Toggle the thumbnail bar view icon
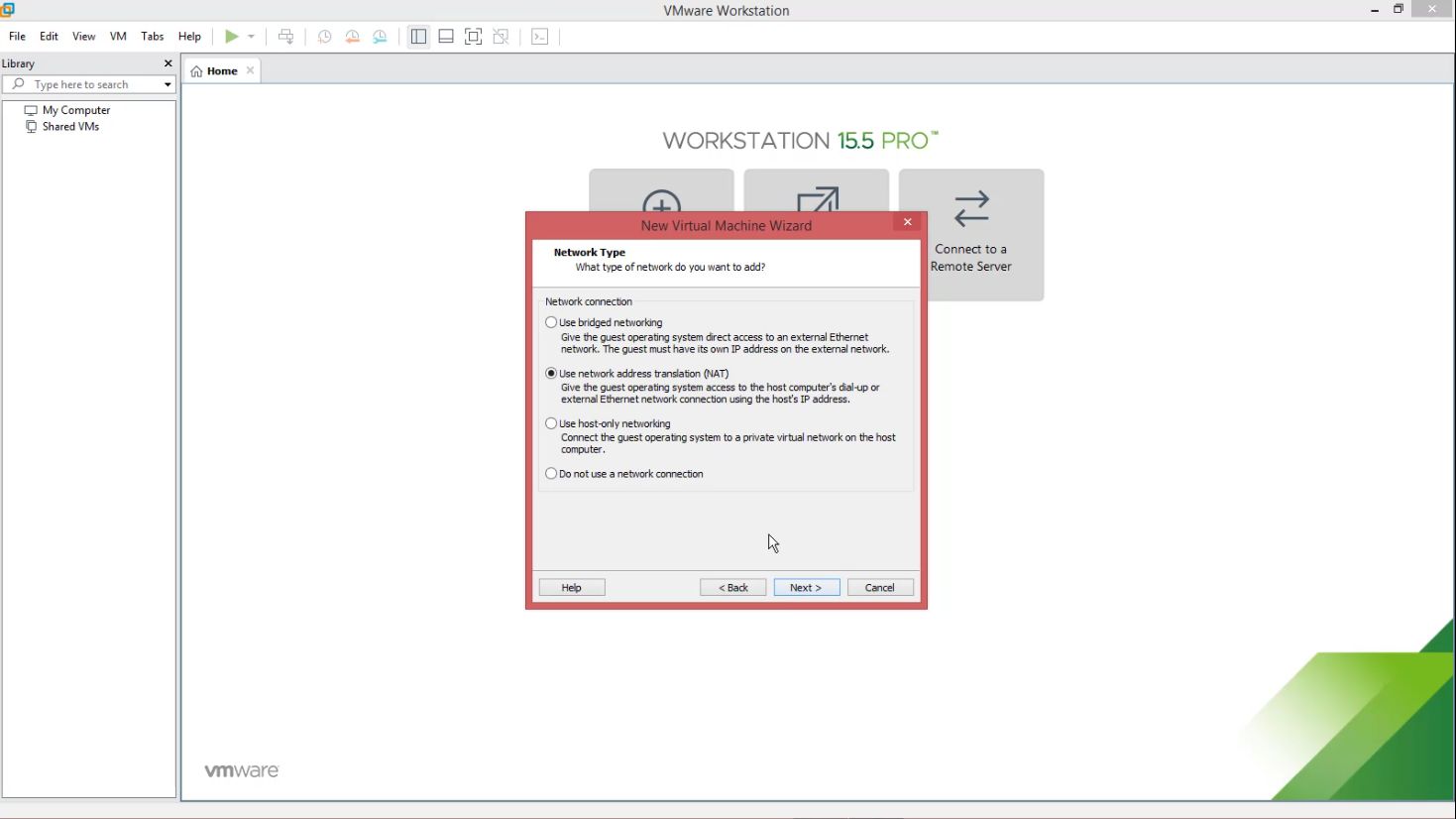This screenshot has height=819, width=1456. click(446, 37)
